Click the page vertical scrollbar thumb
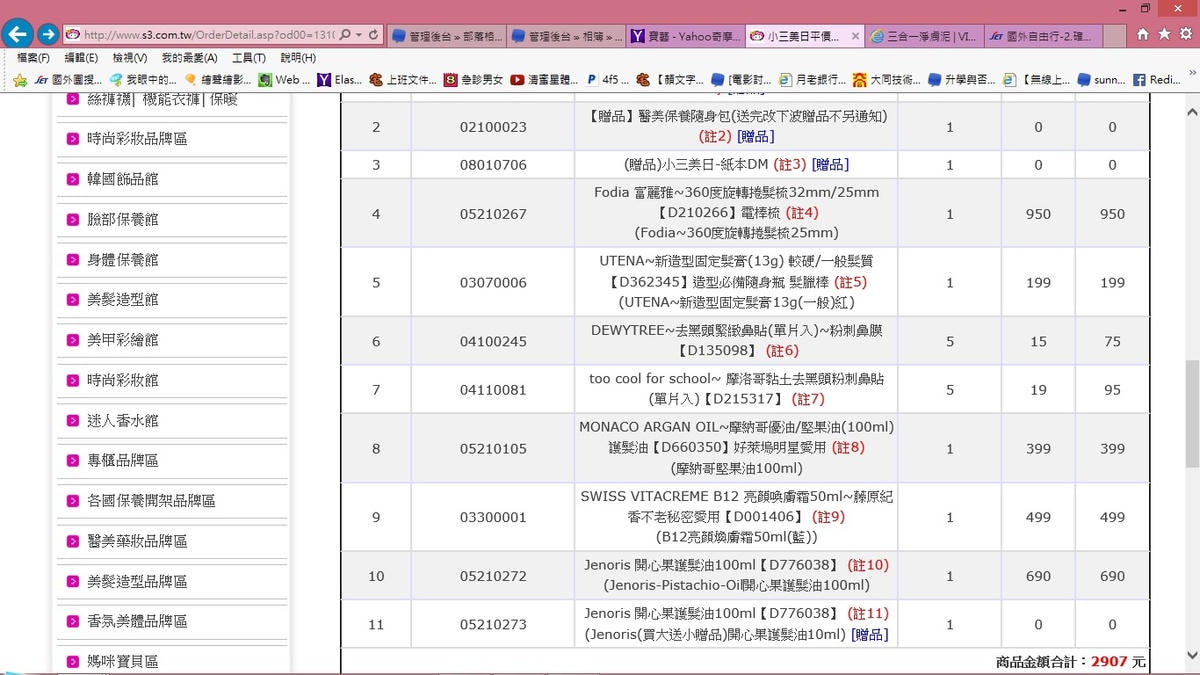This screenshot has height=675, width=1200. tap(1192, 413)
